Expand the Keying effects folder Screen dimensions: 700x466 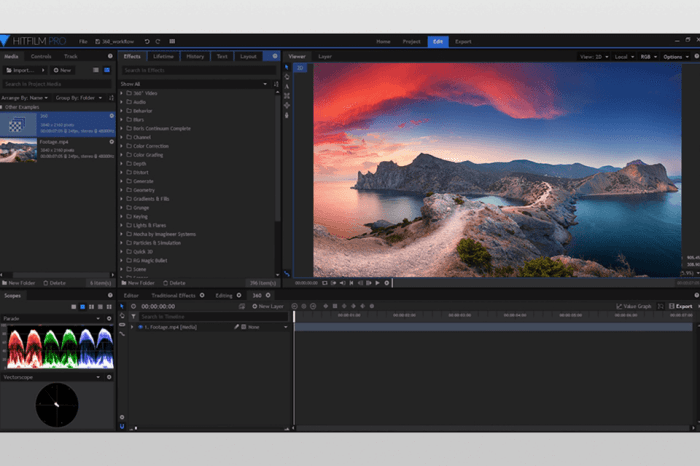121,216
